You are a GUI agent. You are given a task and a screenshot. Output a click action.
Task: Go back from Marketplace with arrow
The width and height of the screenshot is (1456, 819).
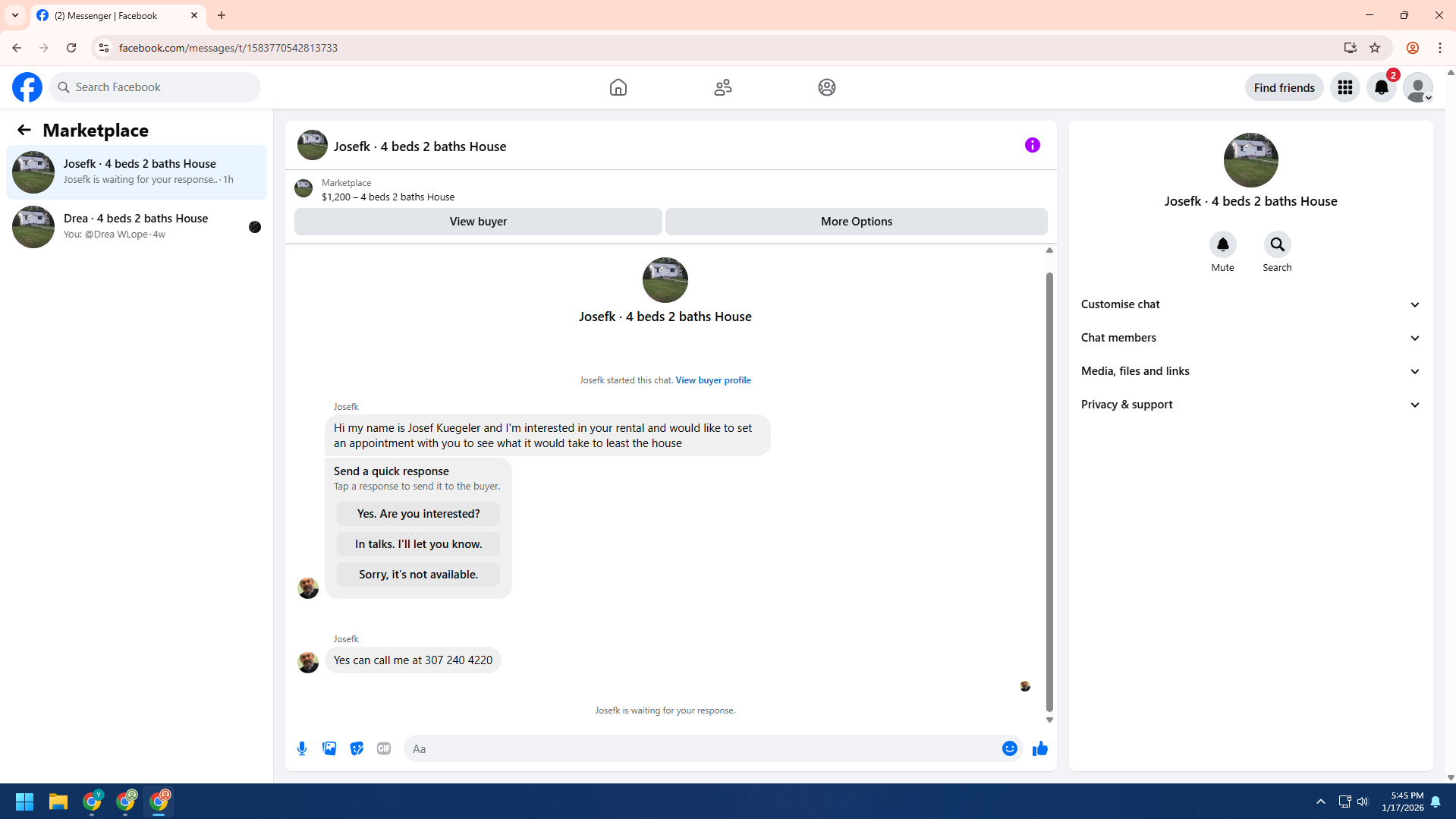(x=24, y=130)
